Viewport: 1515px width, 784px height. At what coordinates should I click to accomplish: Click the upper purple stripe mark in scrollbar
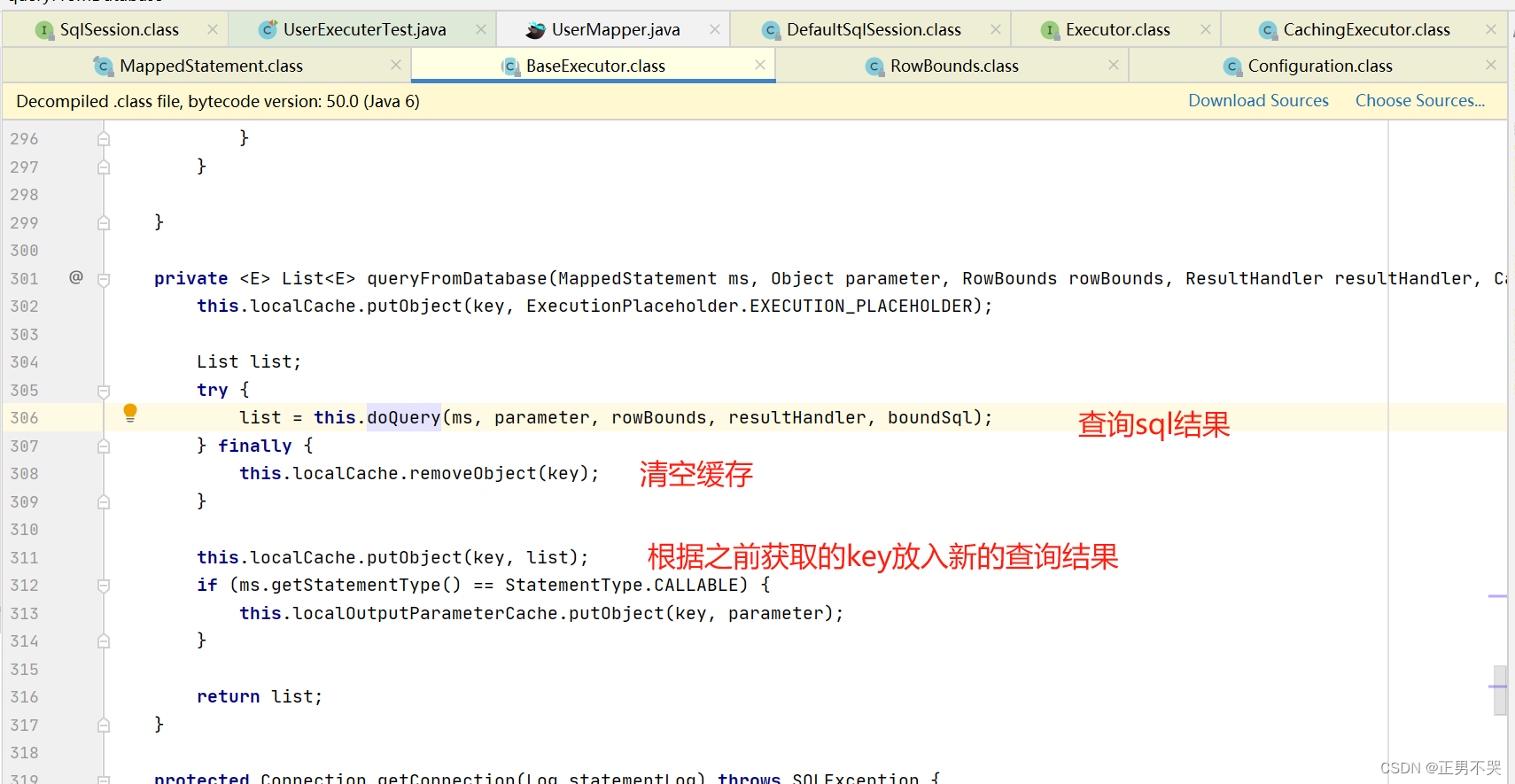(x=1497, y=596)
